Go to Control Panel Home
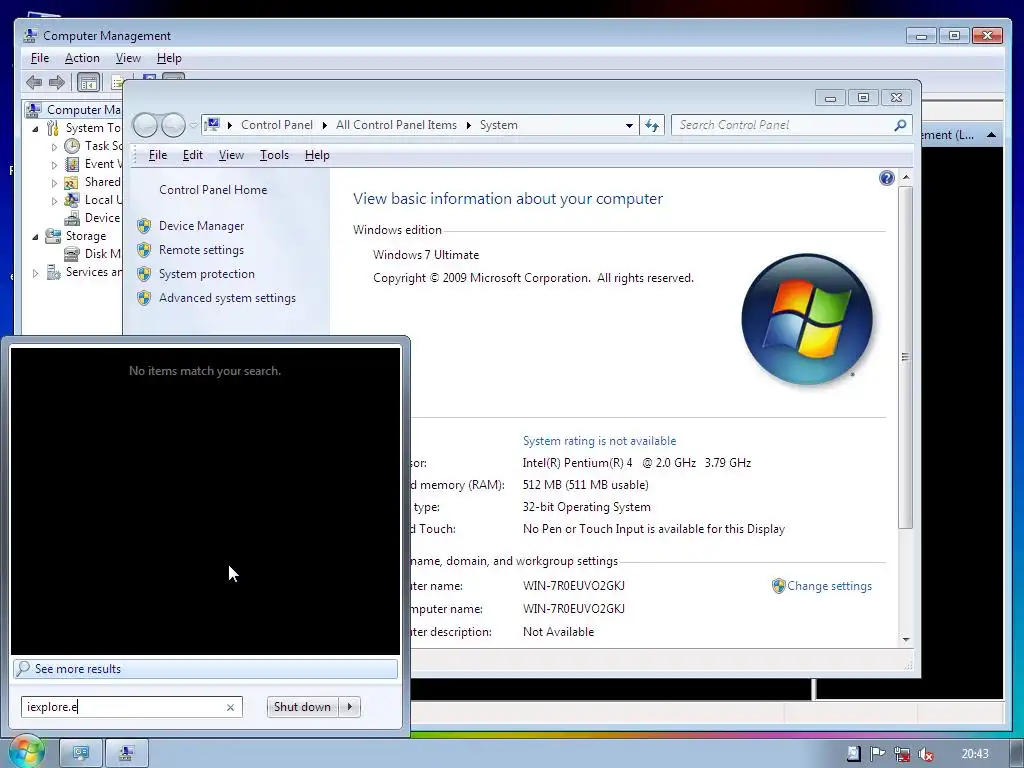This screenshot has width=1024, height=768. click(213, 190)
